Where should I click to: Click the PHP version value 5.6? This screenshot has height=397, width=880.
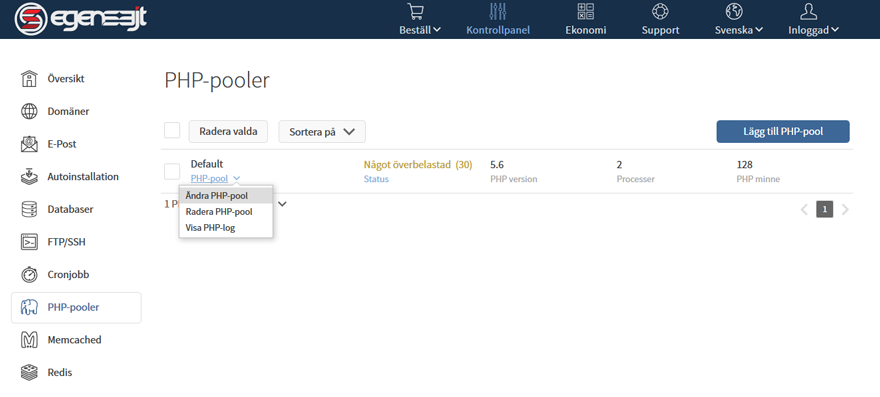[497, 165]
